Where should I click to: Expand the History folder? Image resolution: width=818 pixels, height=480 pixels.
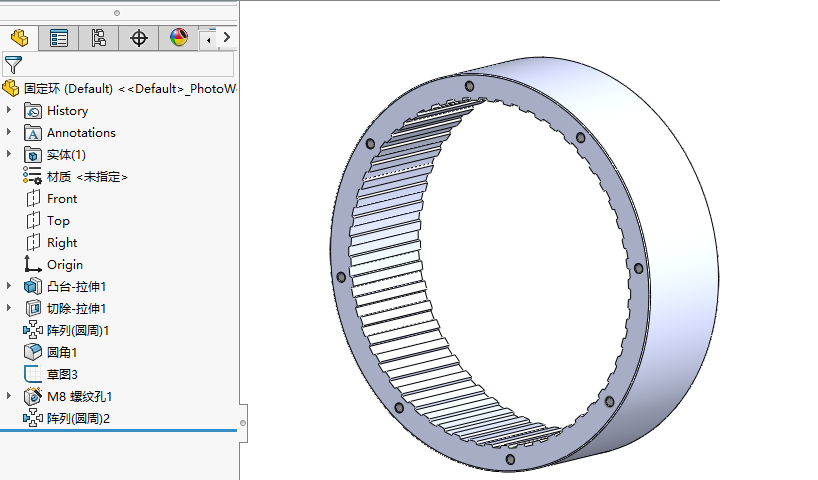(x=9, y=110)
